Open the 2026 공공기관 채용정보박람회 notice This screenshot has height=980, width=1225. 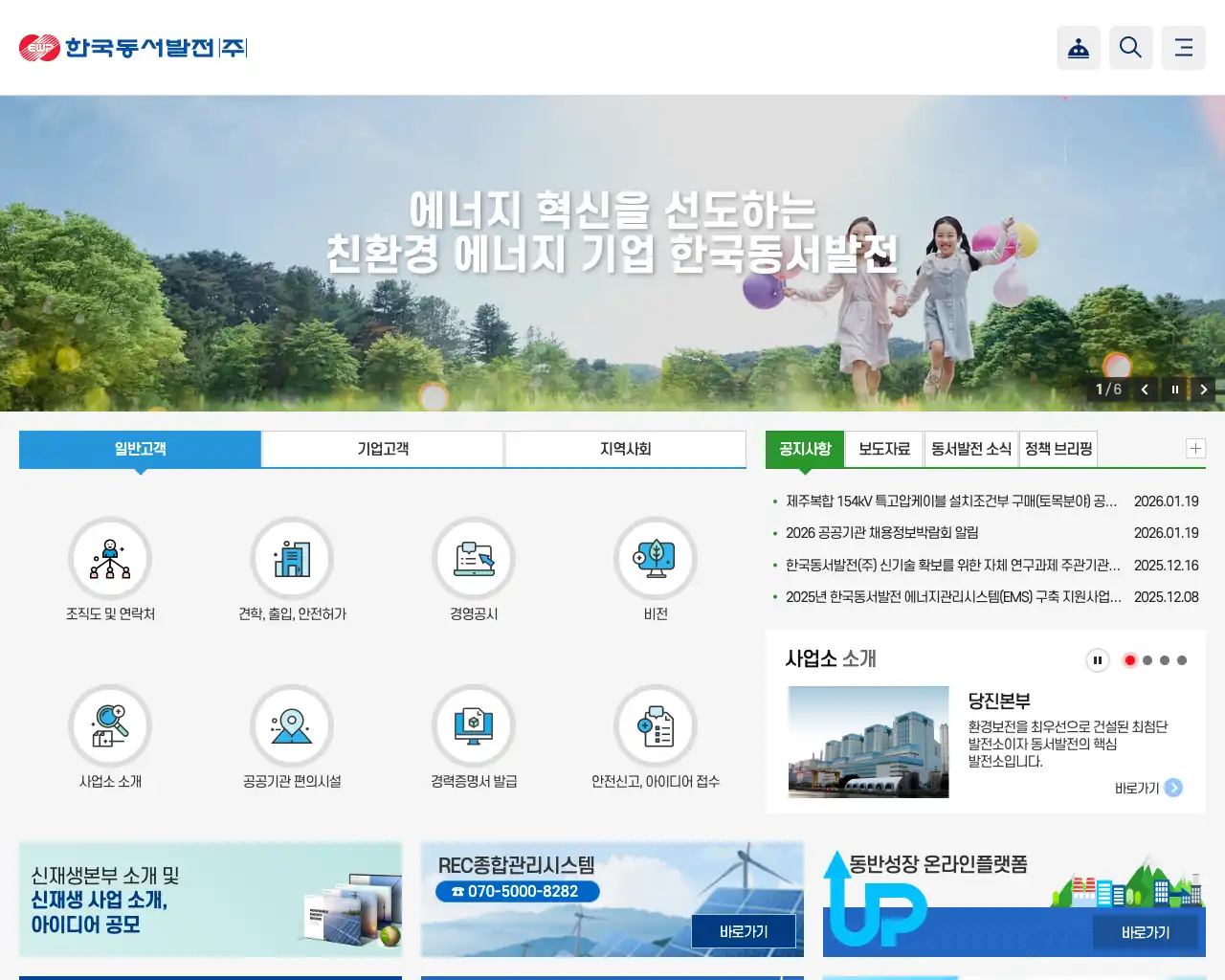(x=880, y=533)
